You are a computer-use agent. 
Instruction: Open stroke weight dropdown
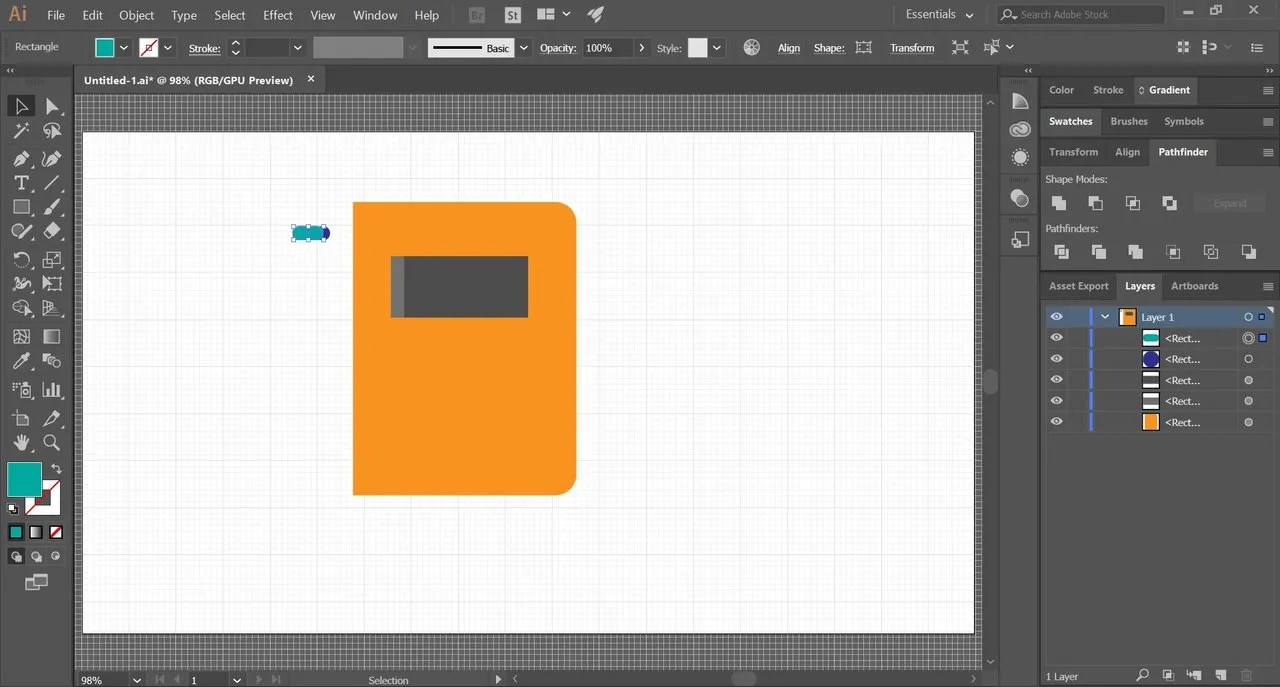point(297,47)
